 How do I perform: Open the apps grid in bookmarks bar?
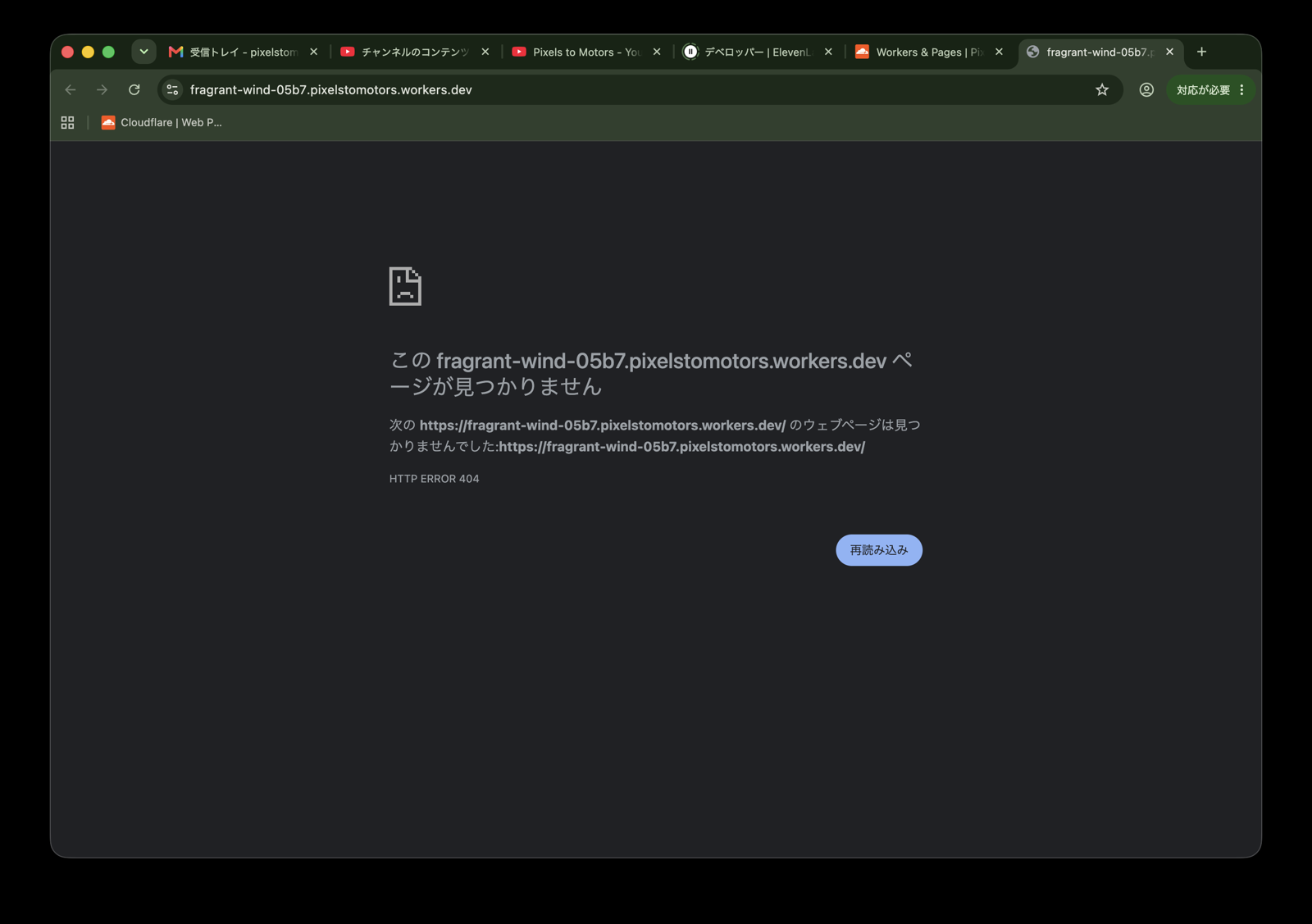[67, 122]
